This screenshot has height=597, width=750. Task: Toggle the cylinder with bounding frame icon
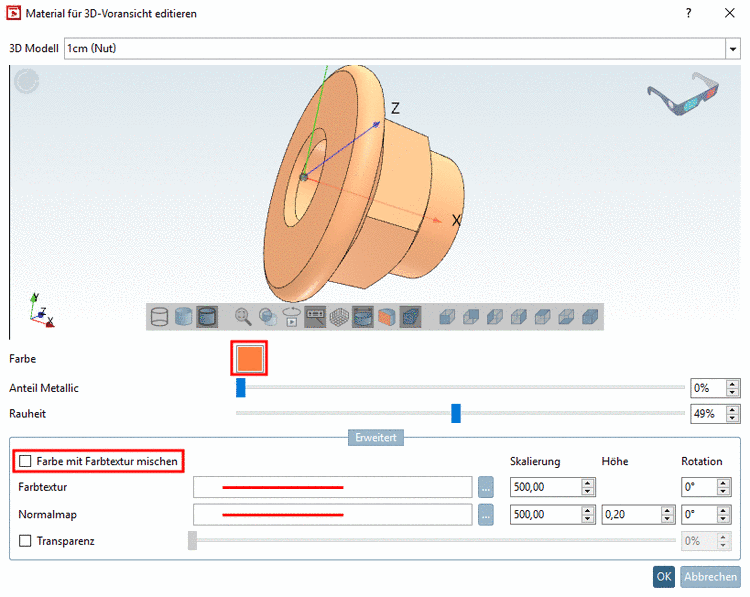pyautogui.click(x=363, y=317)
